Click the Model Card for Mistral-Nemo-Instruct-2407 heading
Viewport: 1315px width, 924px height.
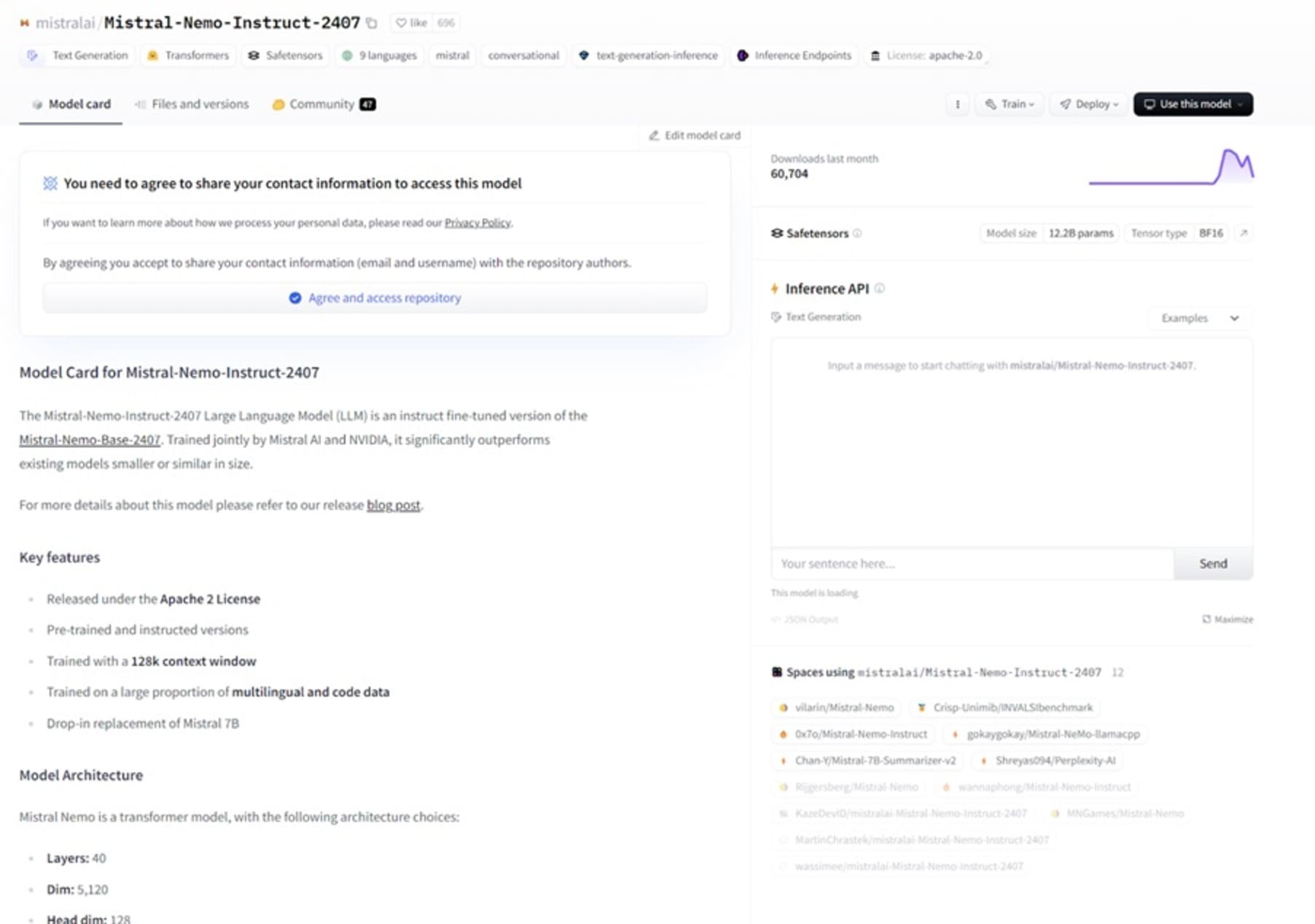click(x=169, y=372)
